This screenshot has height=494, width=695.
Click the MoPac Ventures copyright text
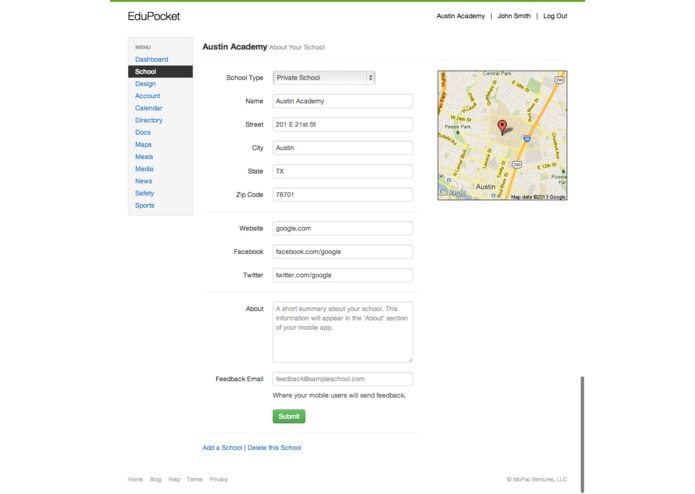(x=537, y=479)
